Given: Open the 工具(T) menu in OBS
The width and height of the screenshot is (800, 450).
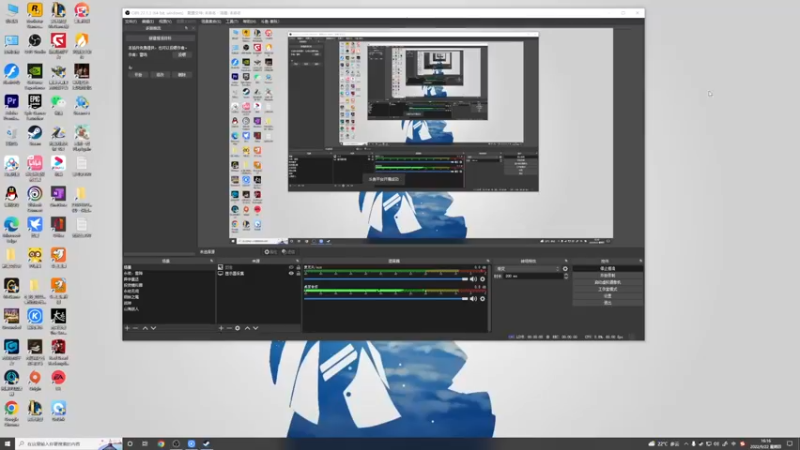Looking at the screenshot, I should pyautogui.click(x=232, y=21).
